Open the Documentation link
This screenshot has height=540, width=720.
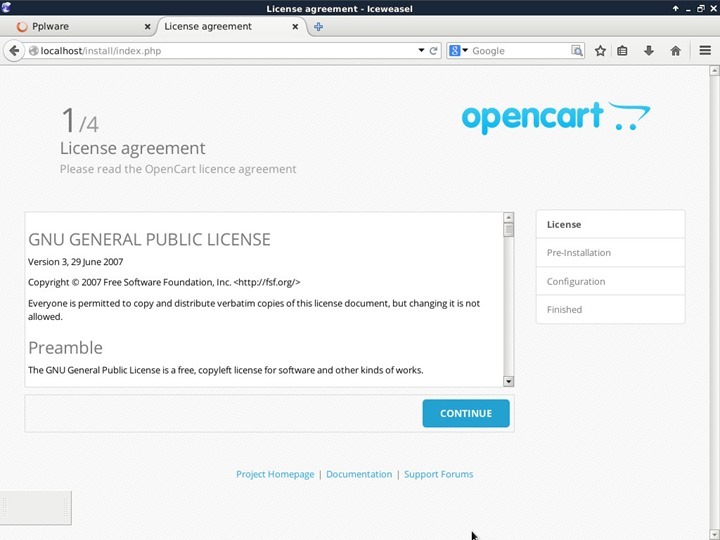[359, 474]
